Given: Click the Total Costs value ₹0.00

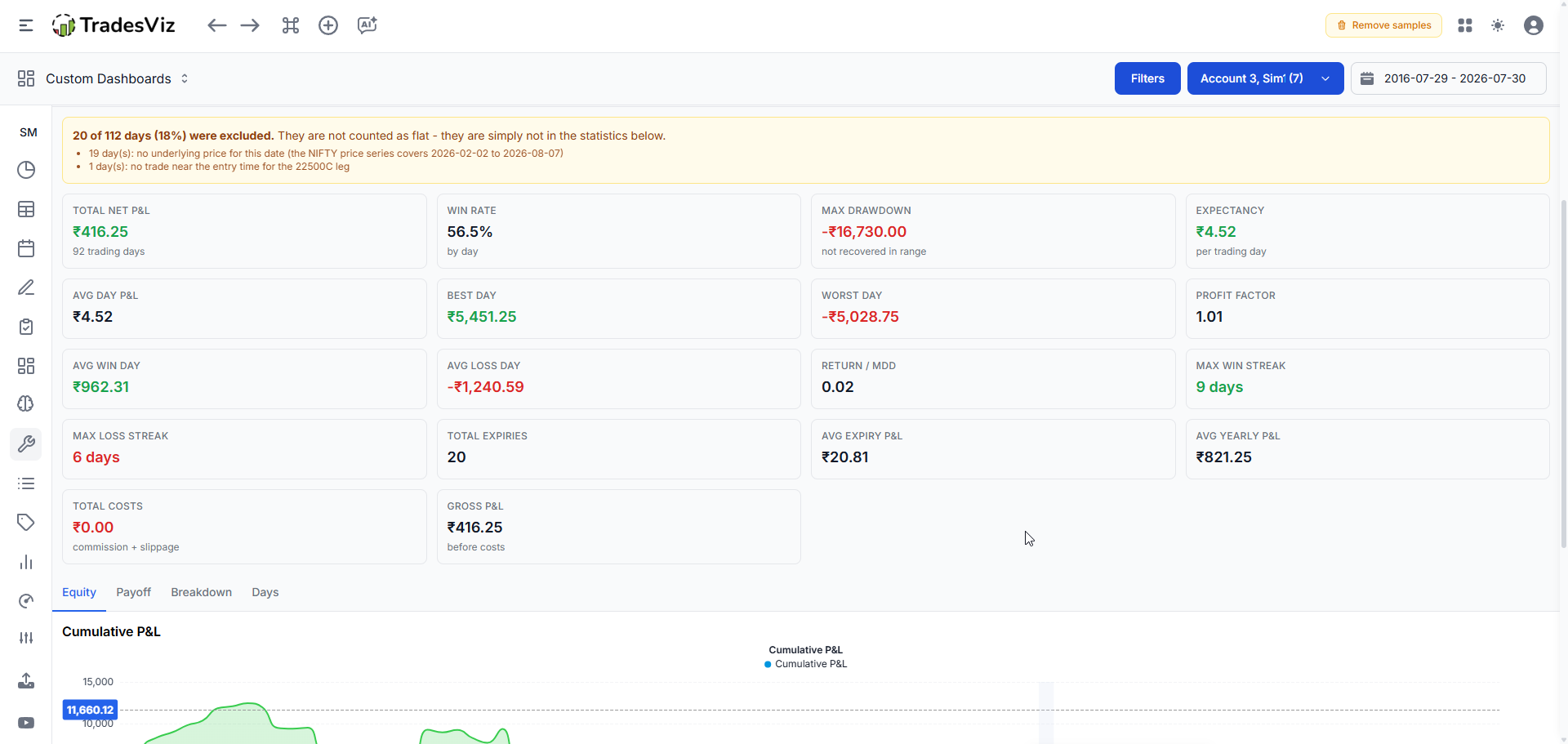Looking at the screenshot, I should [93, 528].
